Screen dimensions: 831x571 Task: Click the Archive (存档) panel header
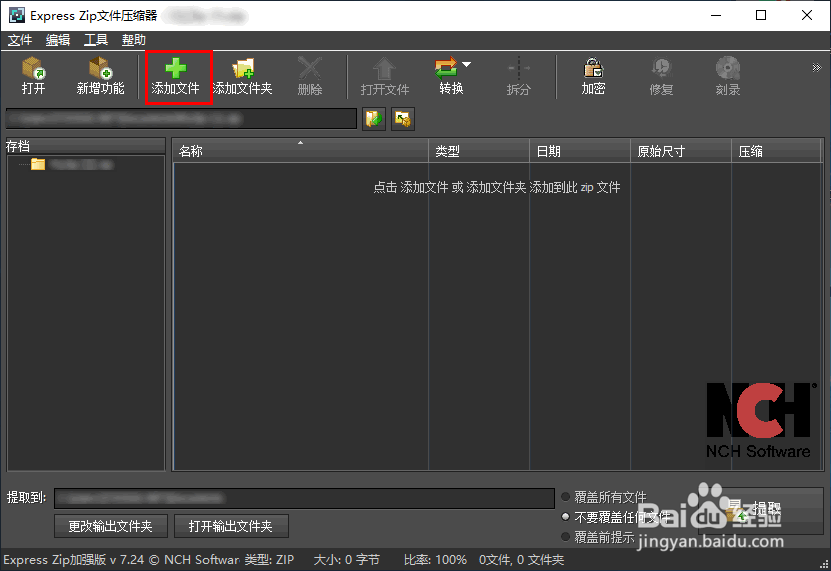pyautogui.click(x=85, y=146)
